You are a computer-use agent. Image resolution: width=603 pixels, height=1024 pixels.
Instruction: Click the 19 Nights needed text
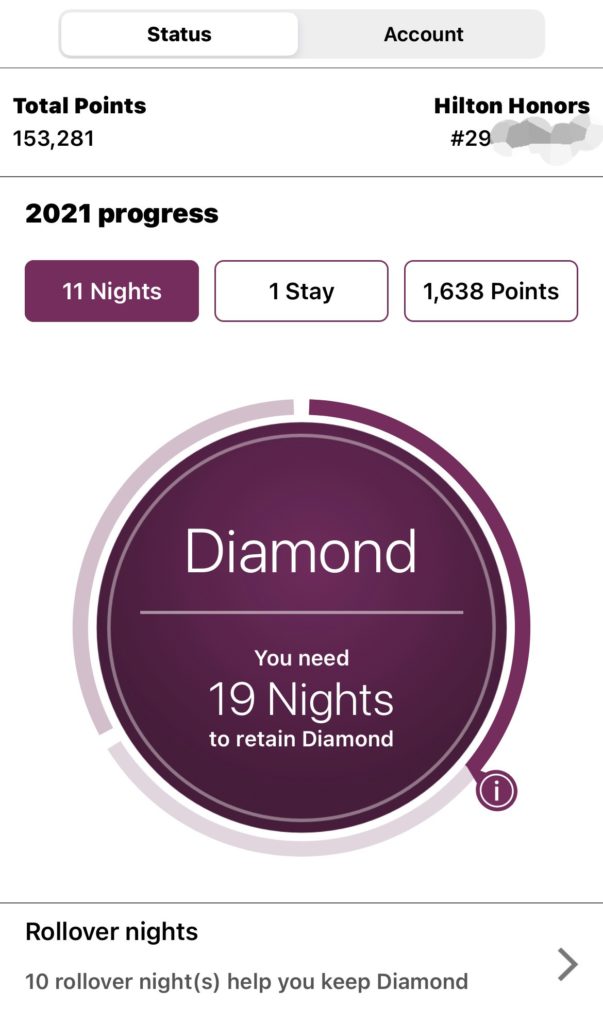[301, 700]
